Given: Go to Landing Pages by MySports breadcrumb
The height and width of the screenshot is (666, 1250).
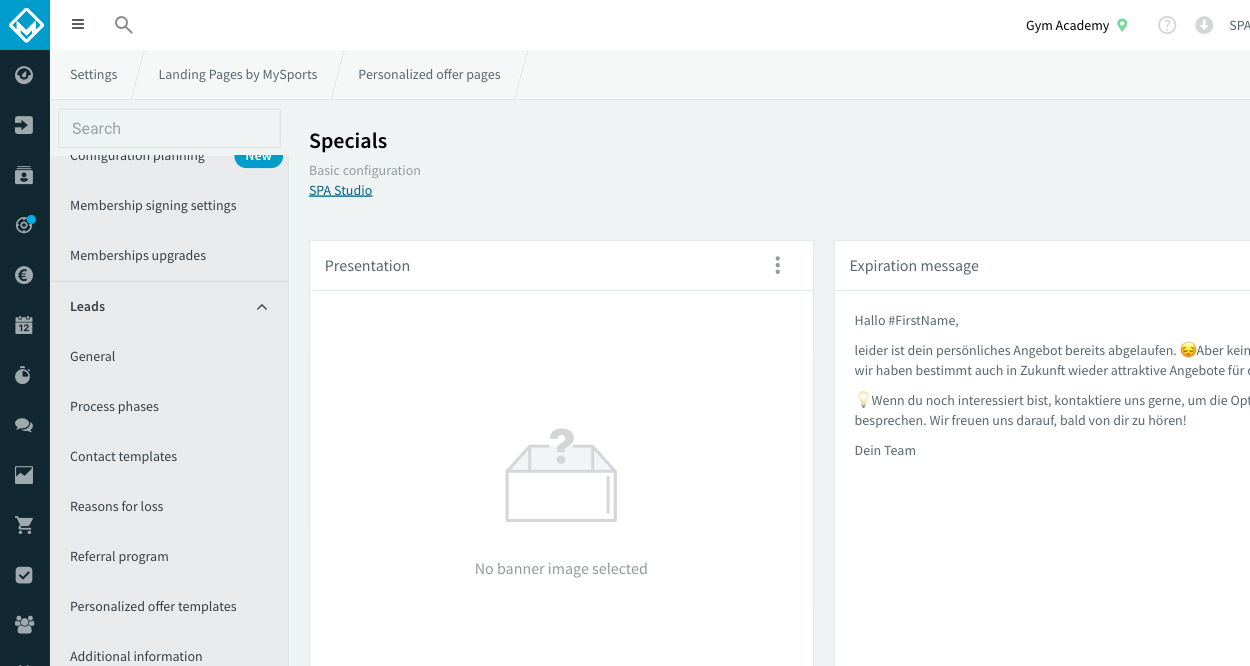Looking at the screenshot, I should 238,75.
